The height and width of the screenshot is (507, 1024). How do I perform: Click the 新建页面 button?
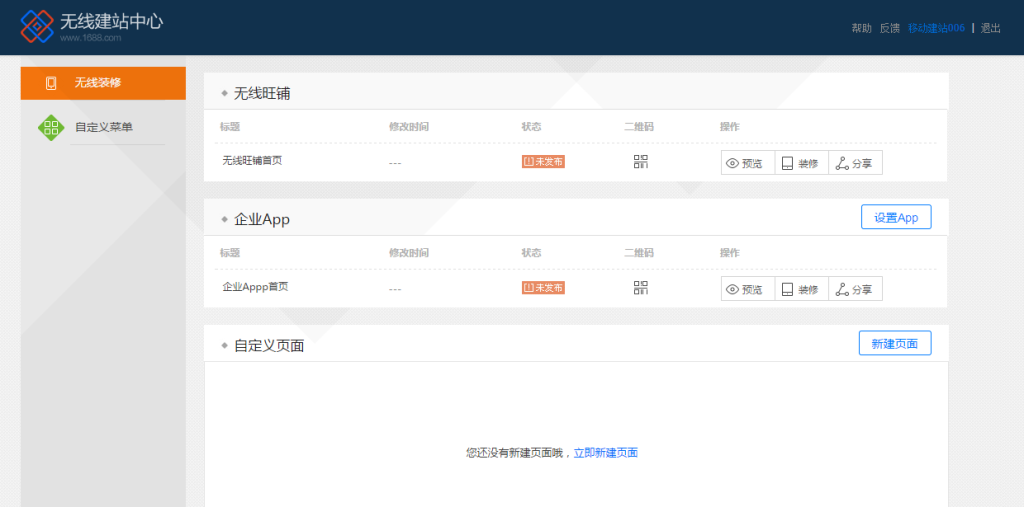pyautogui.click(x=895, y=343)
